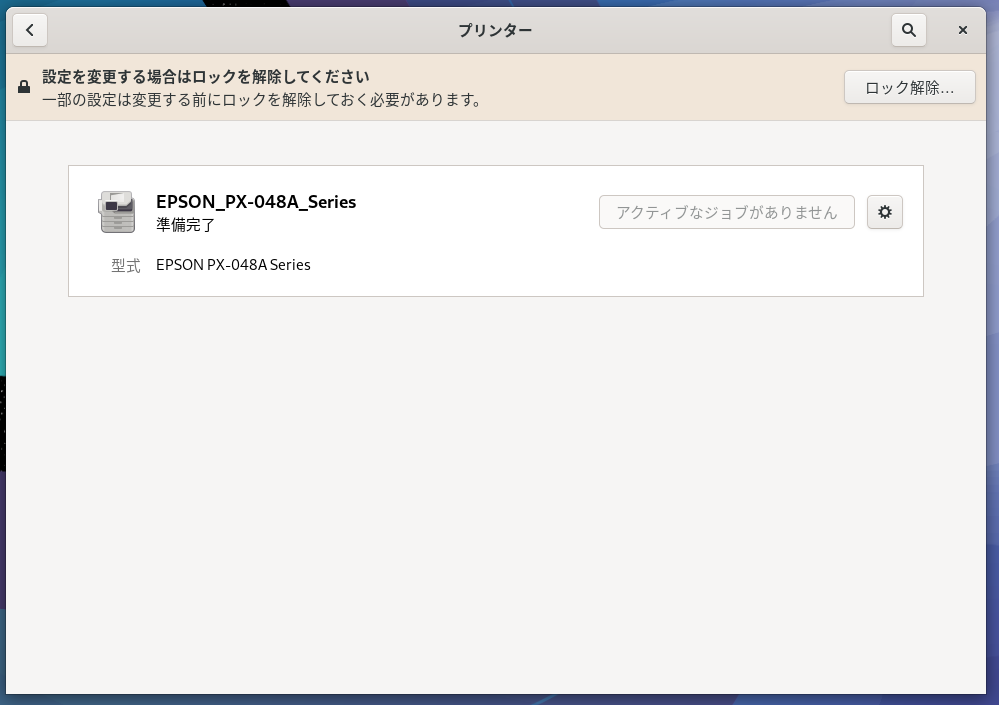Image resolution: width=999 pixels, height=705 pixels.
Task: Click the プリンター window title
Action: [x=495, y=30]
